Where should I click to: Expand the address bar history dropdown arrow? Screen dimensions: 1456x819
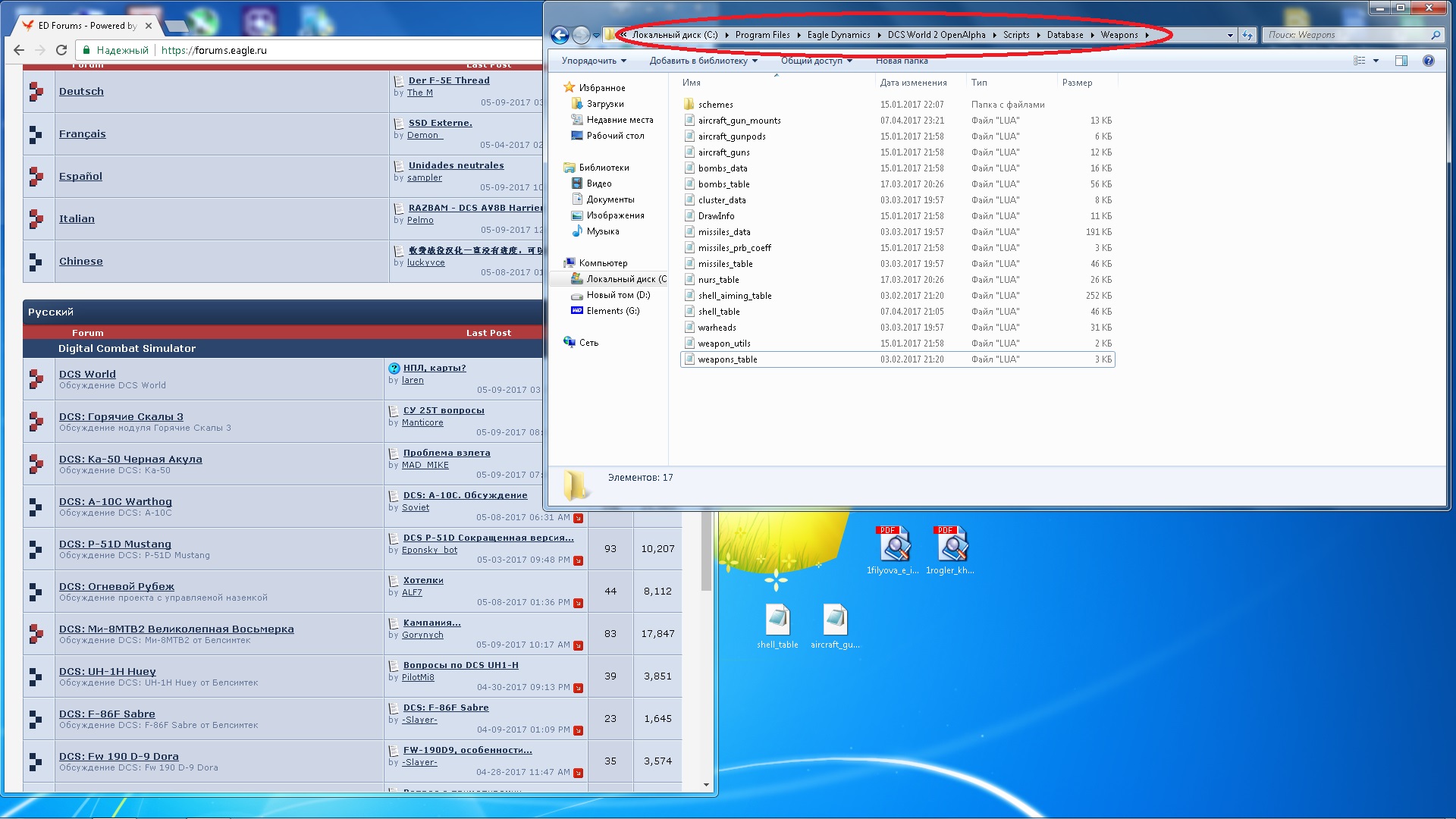[x=1230, y=35]
